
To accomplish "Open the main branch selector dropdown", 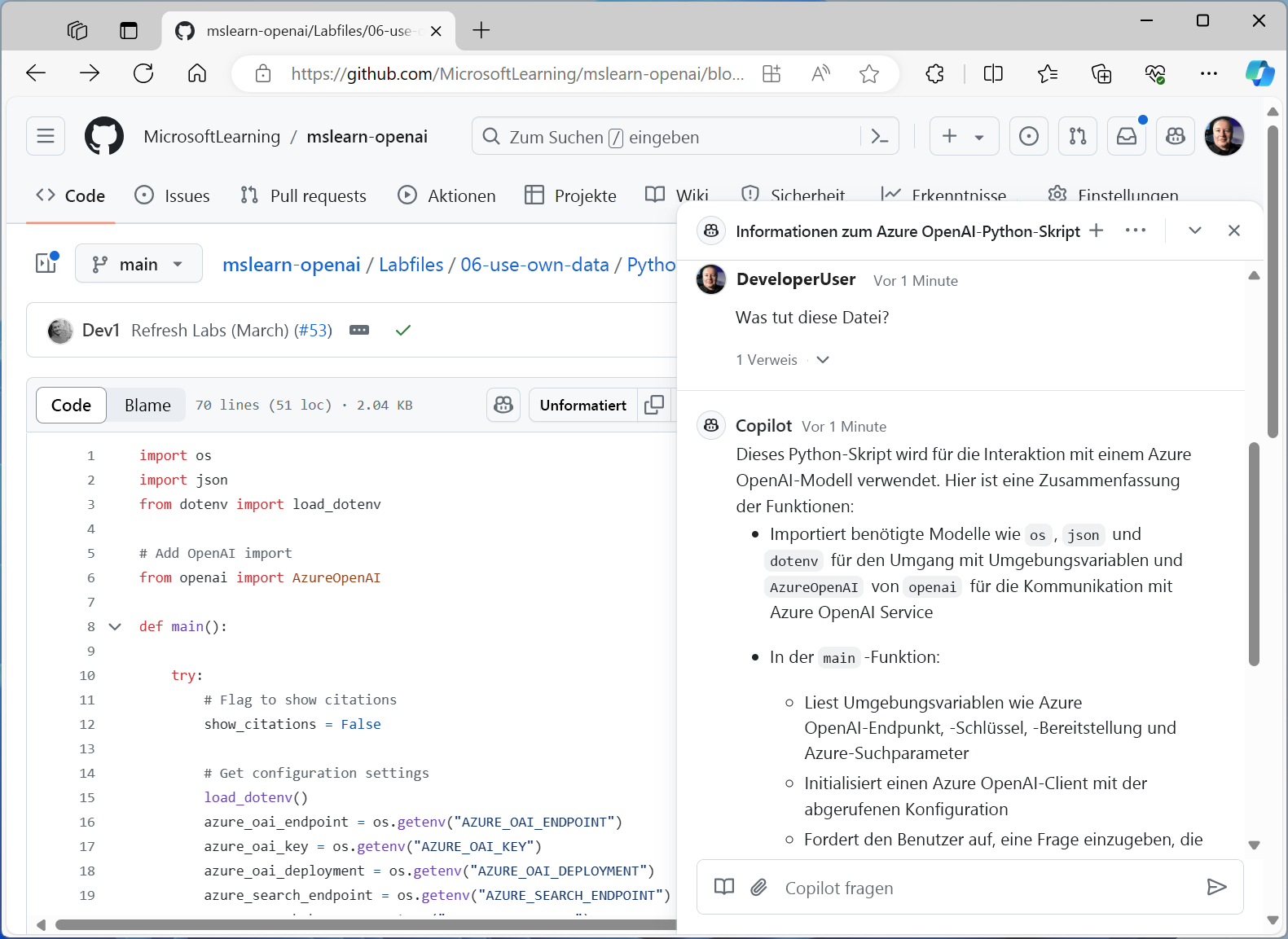I will tap(138, 263).
